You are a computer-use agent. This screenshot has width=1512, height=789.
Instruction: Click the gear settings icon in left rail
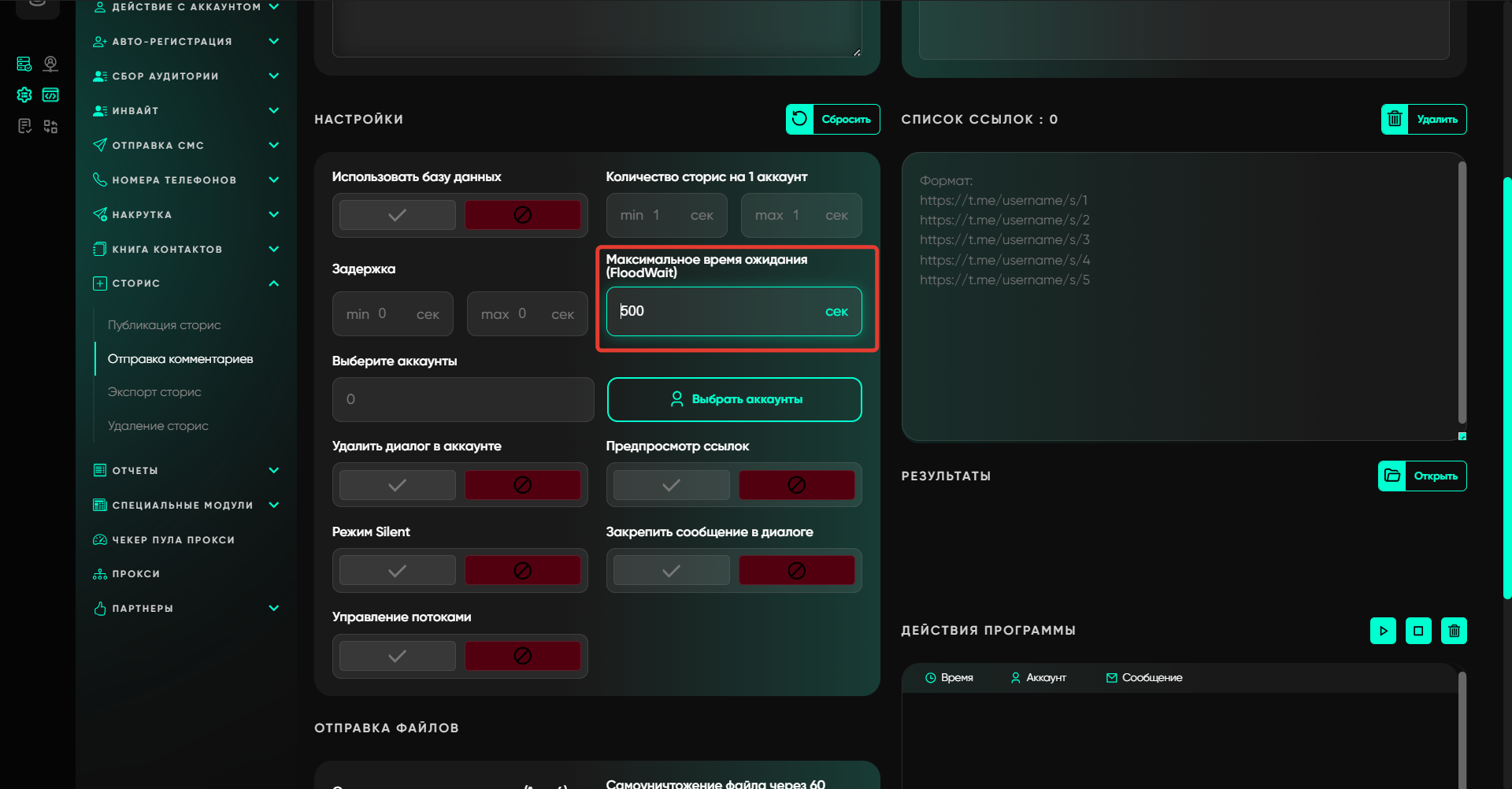[24, 95]
